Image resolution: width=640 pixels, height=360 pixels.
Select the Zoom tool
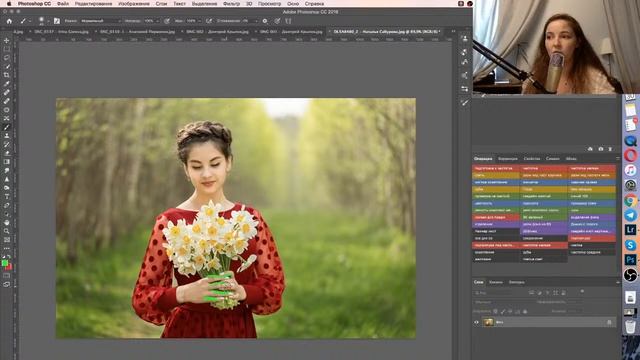[x=7, y=231]
